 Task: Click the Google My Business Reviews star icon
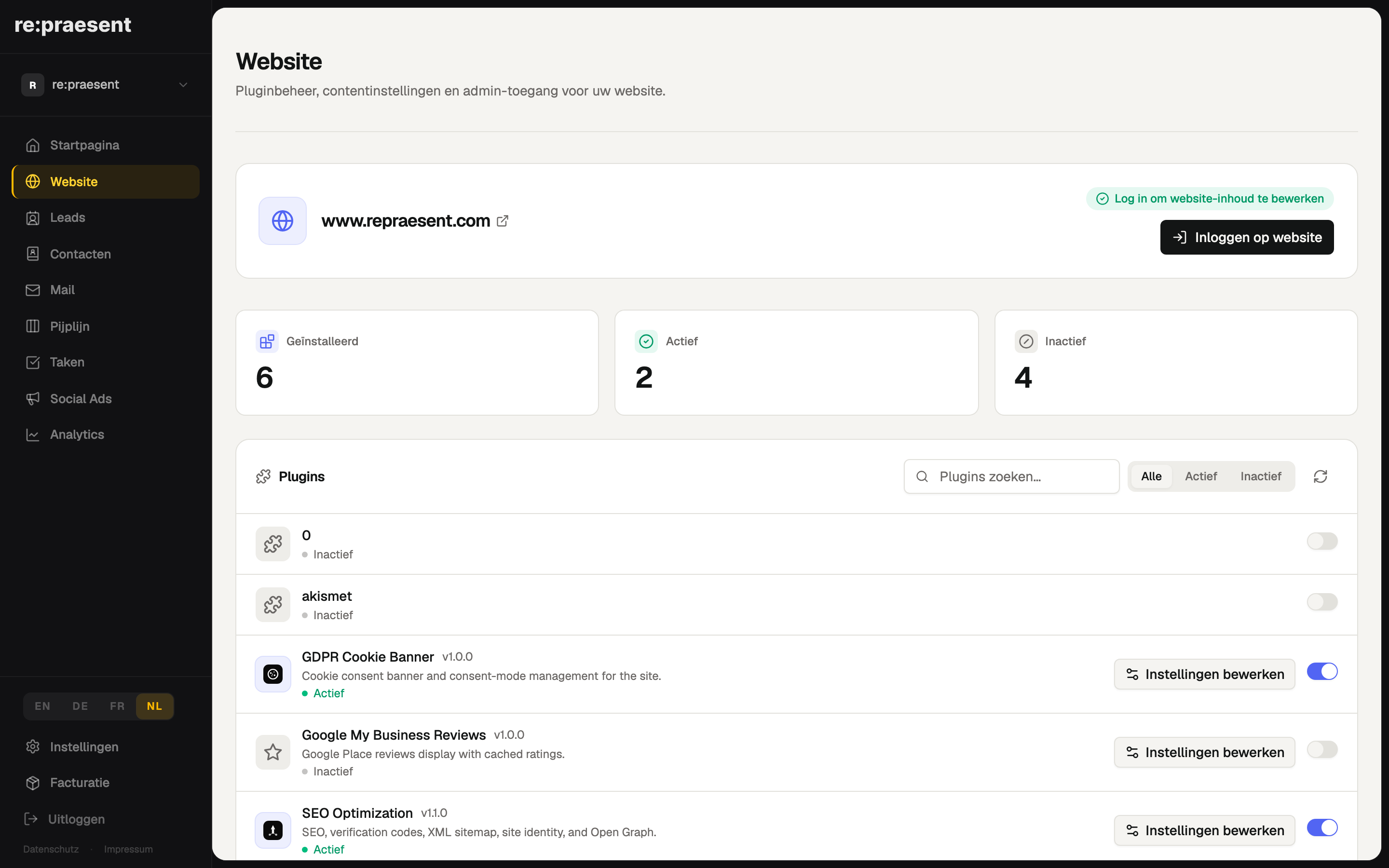272,752
